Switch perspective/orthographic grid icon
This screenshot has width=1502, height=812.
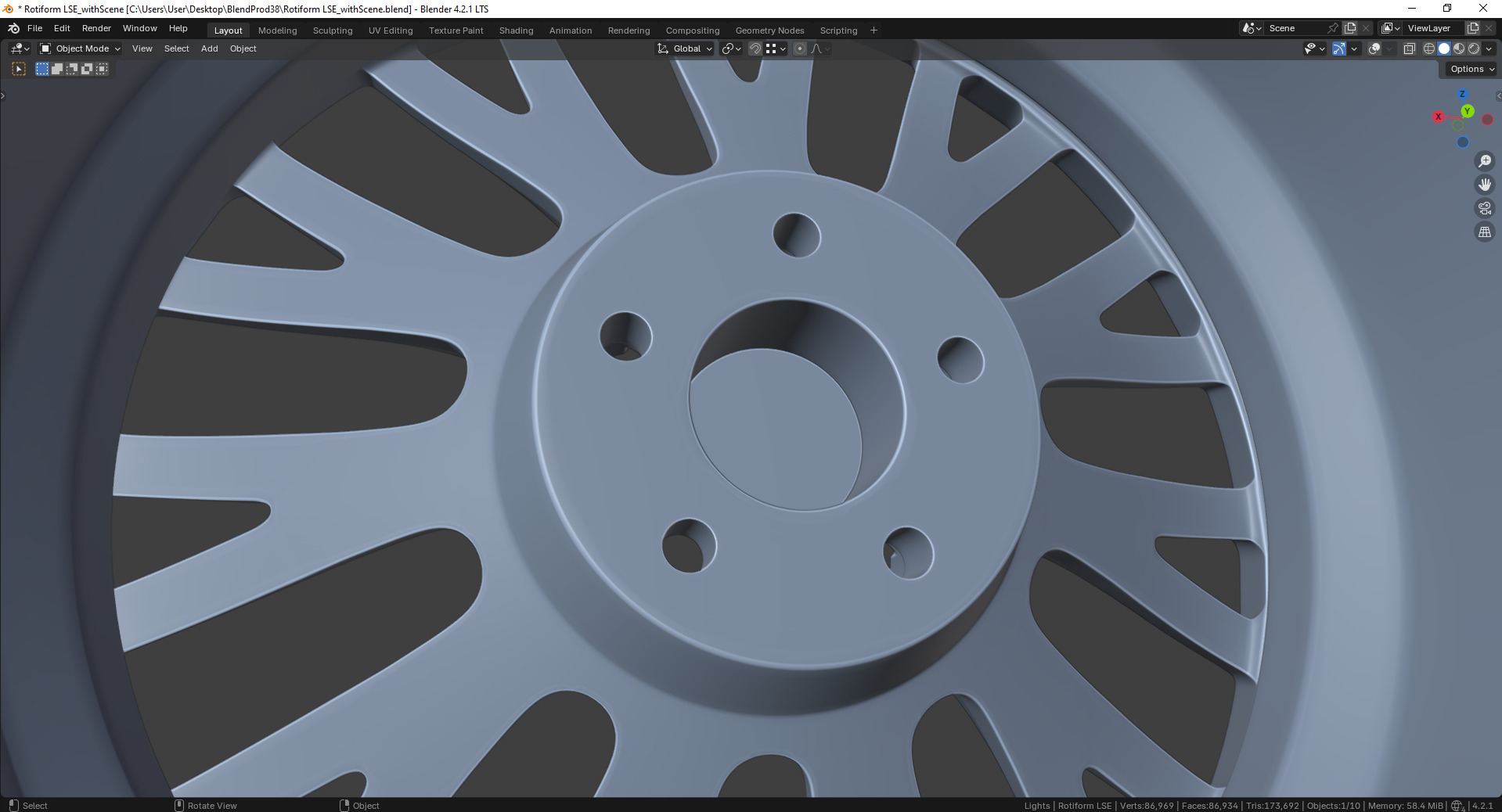(x=1485, y=232)
